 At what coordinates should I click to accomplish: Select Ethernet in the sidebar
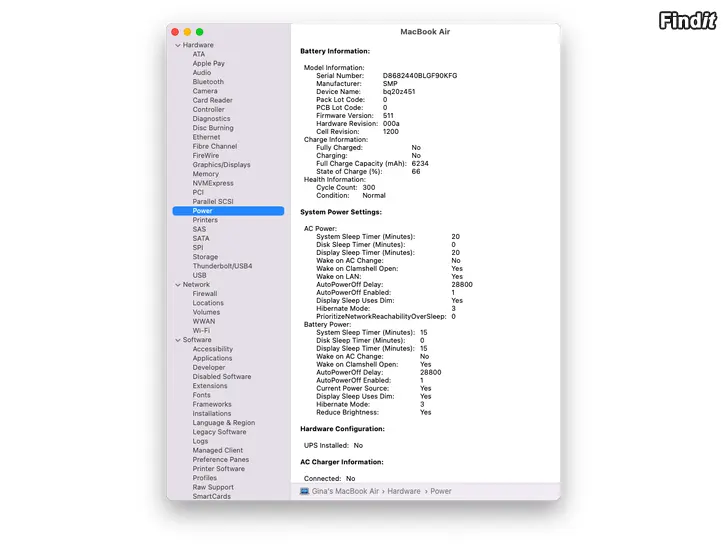207,137
